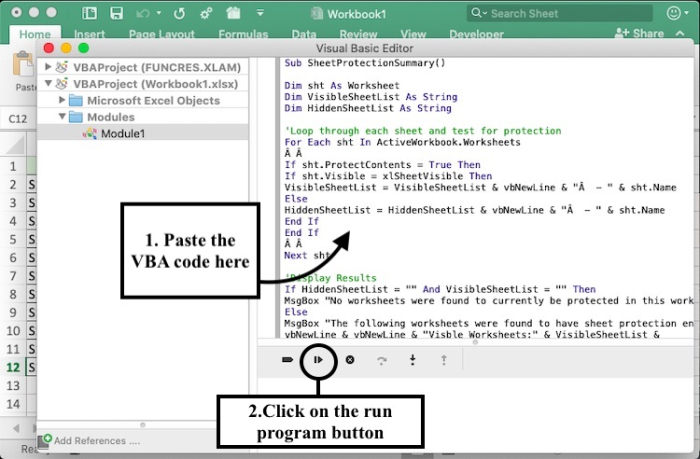Screen dimensions: 700x459
Task: Open the Review ribbon tab
Action: [358, 34]
